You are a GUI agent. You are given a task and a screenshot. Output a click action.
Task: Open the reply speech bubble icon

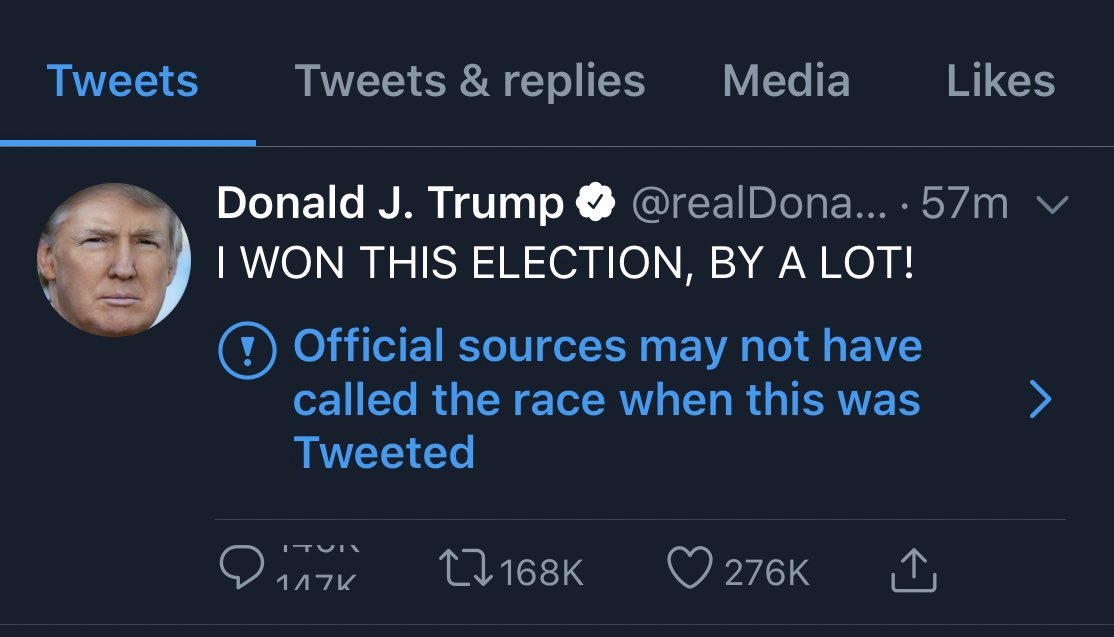[x=242, y=567]
